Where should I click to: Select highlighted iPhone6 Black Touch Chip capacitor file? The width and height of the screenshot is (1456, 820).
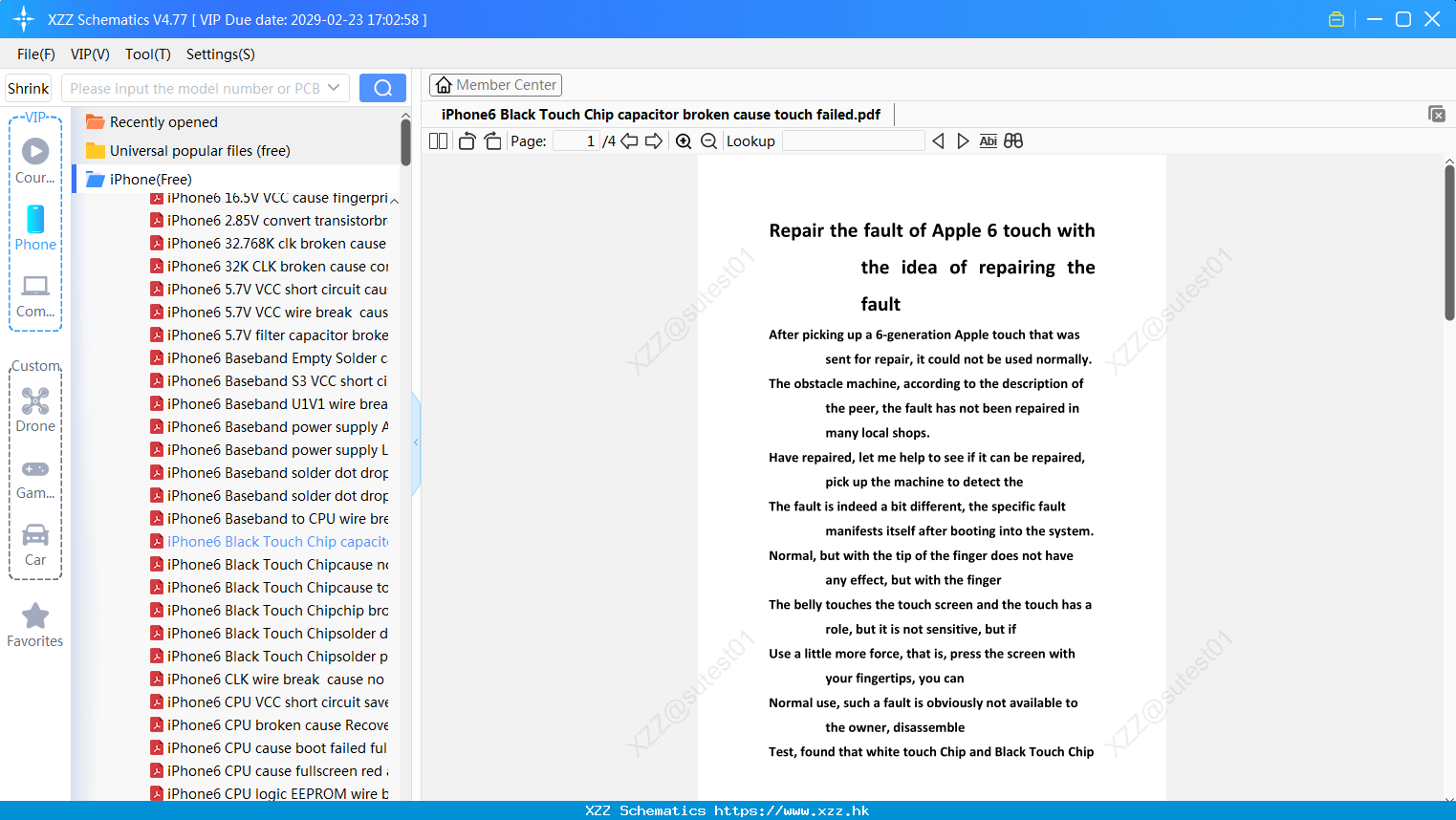pyautogui.click(x=270, y=542)
